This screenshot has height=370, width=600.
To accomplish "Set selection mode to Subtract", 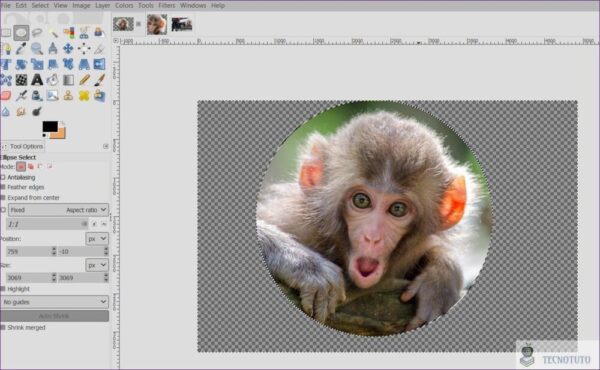I will (40, 166).
